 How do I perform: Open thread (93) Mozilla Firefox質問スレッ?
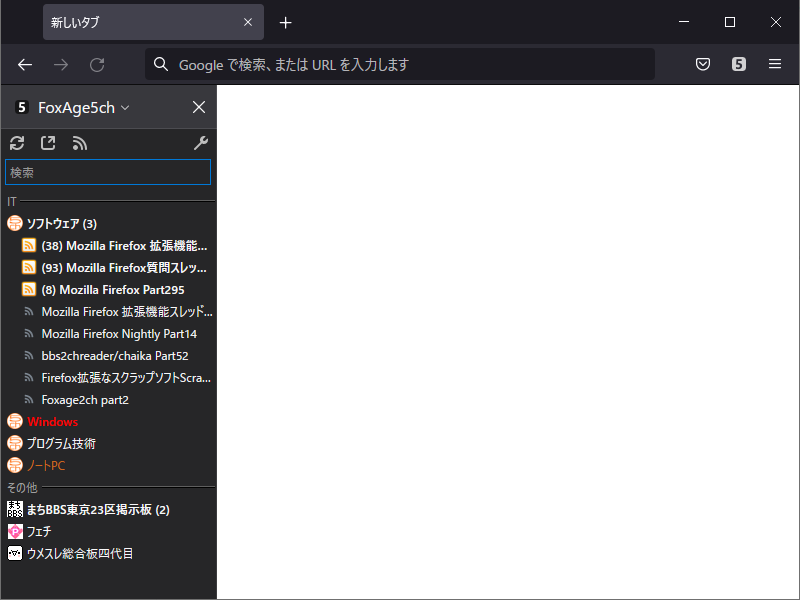pyautogui.click(x=124, y=267)
